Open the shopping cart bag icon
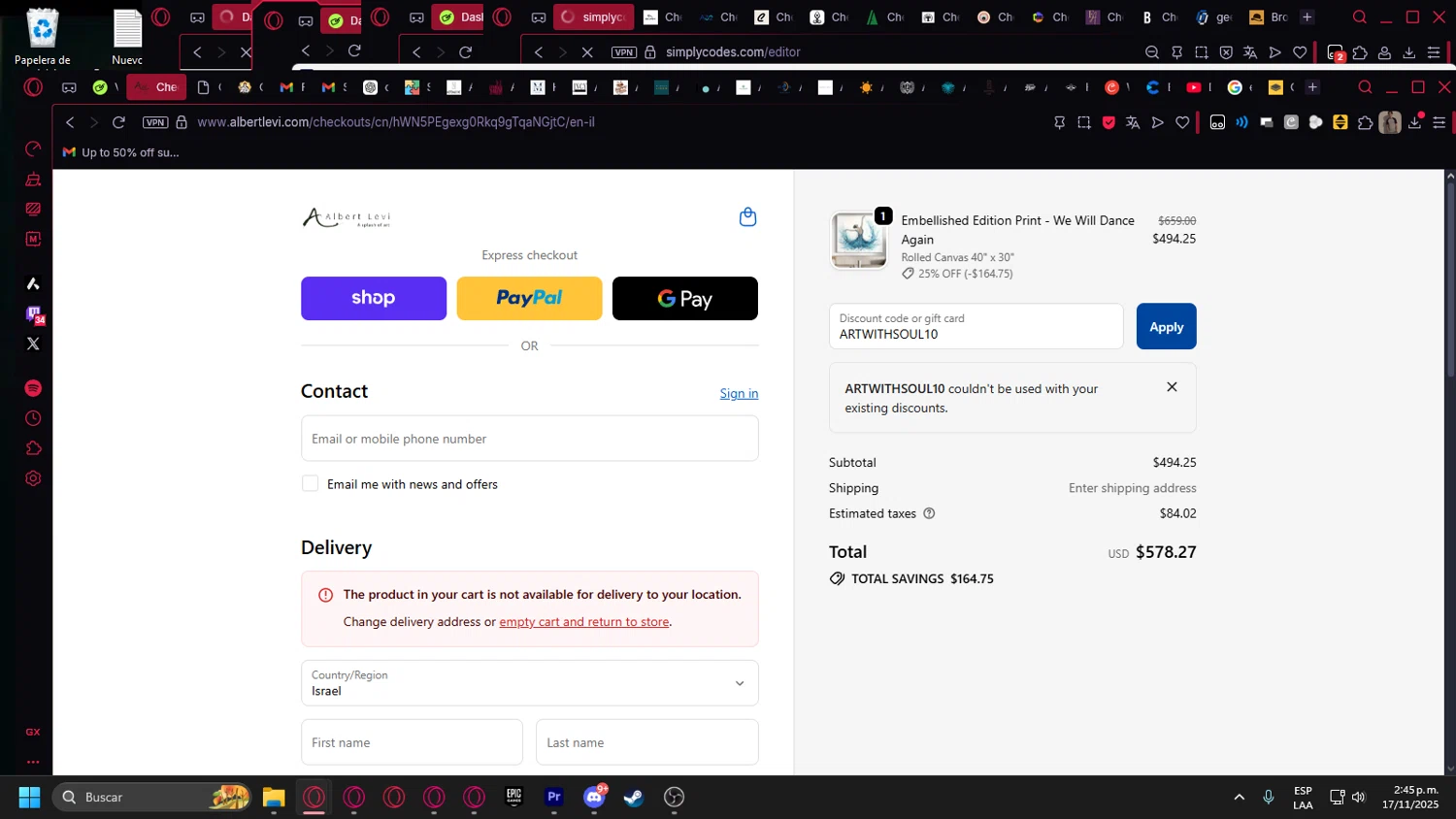 click(x=747, y=216)
